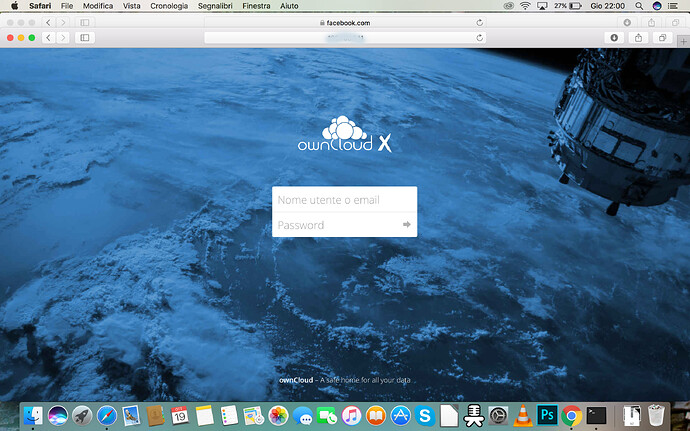Open Calendar showing 19 in Dock
The height and width of the screenshot is (431, 690).
click(x=180, y=415)
